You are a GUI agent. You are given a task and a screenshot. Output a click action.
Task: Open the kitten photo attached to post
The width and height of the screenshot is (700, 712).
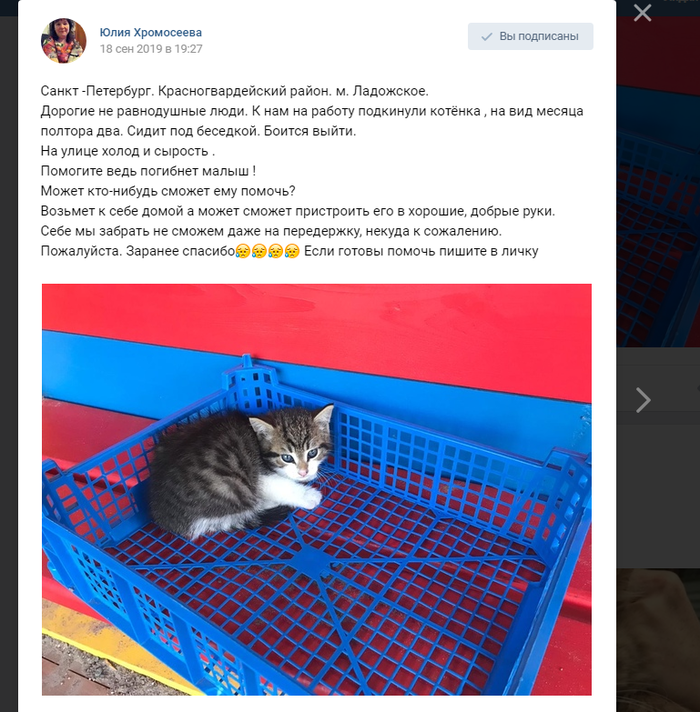(x=316, y=490)
